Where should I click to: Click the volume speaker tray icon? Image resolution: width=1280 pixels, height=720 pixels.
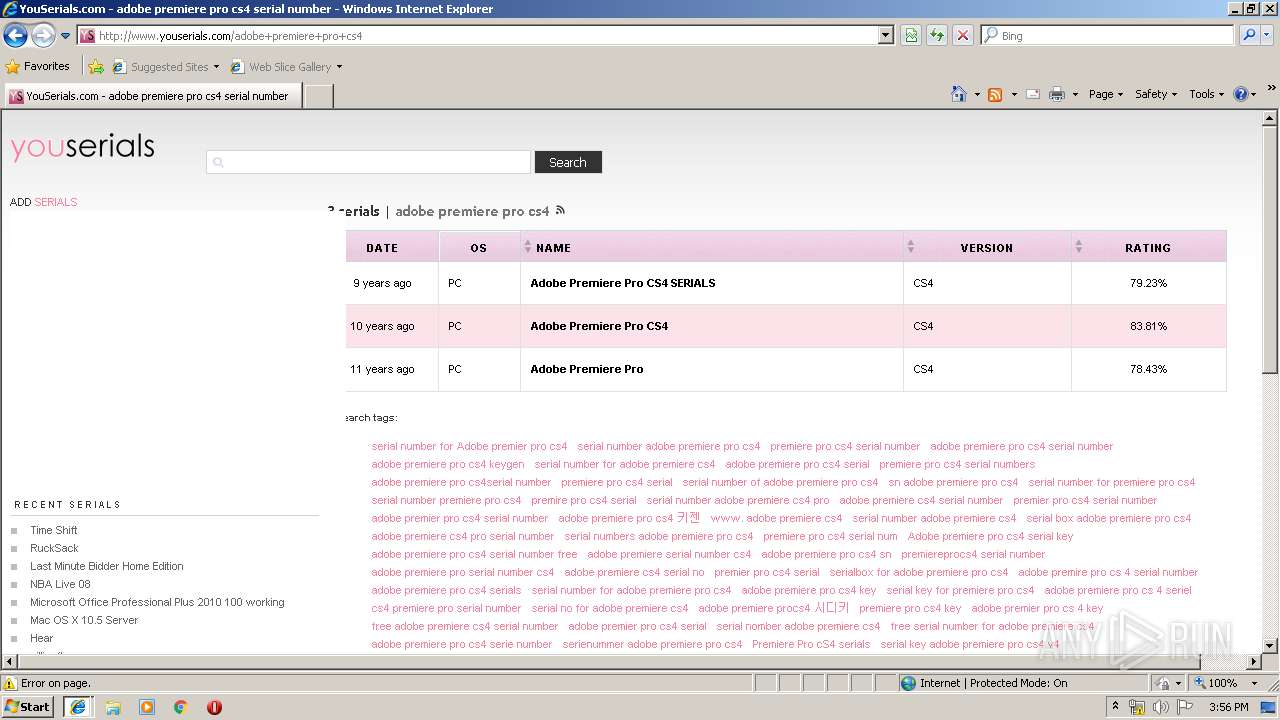(x=1160, y=707)
